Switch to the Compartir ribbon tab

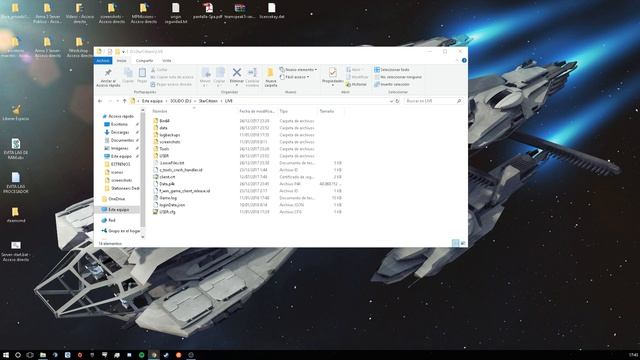(144, 60)
